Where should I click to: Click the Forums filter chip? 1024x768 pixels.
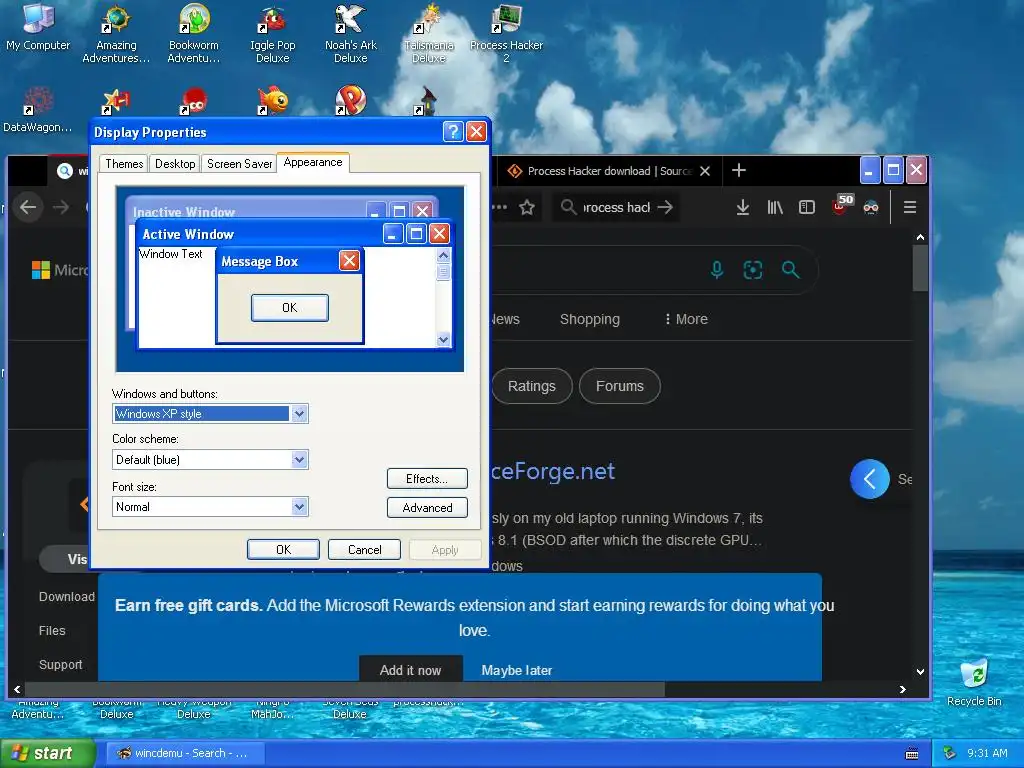click(x=620, y=386)
